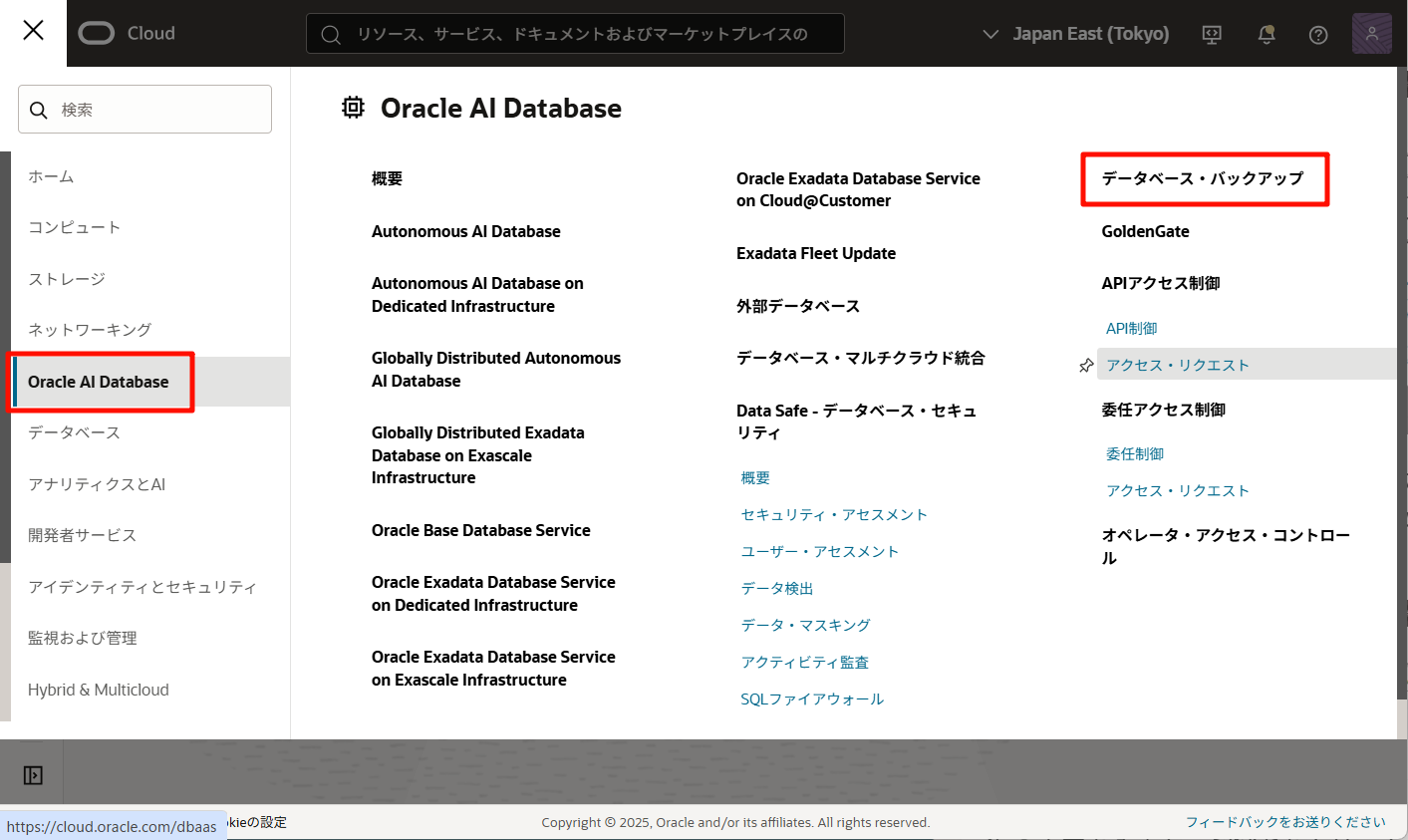
Task: Open Globally Distributed Exadata Database on Exascale Infrastructure
Action: pos(478,455)
